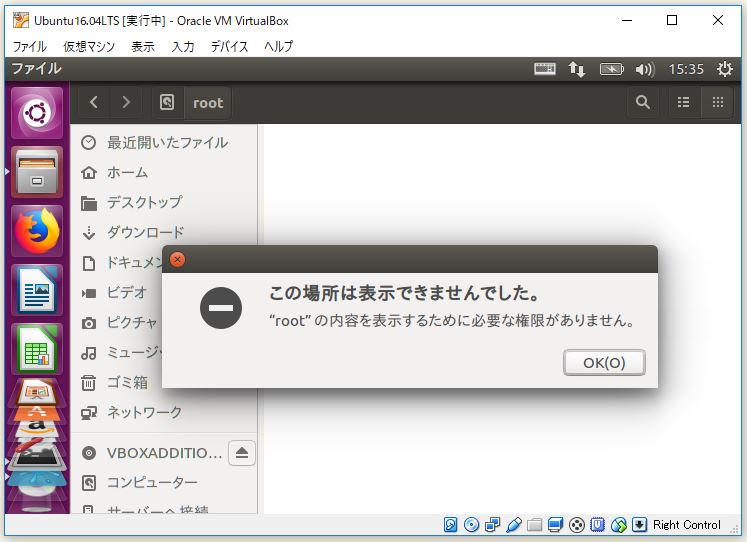Click the computer location icon in path bar
This screenshot has width=747, height=542.
pyautogui.click(x=167, y=102)
